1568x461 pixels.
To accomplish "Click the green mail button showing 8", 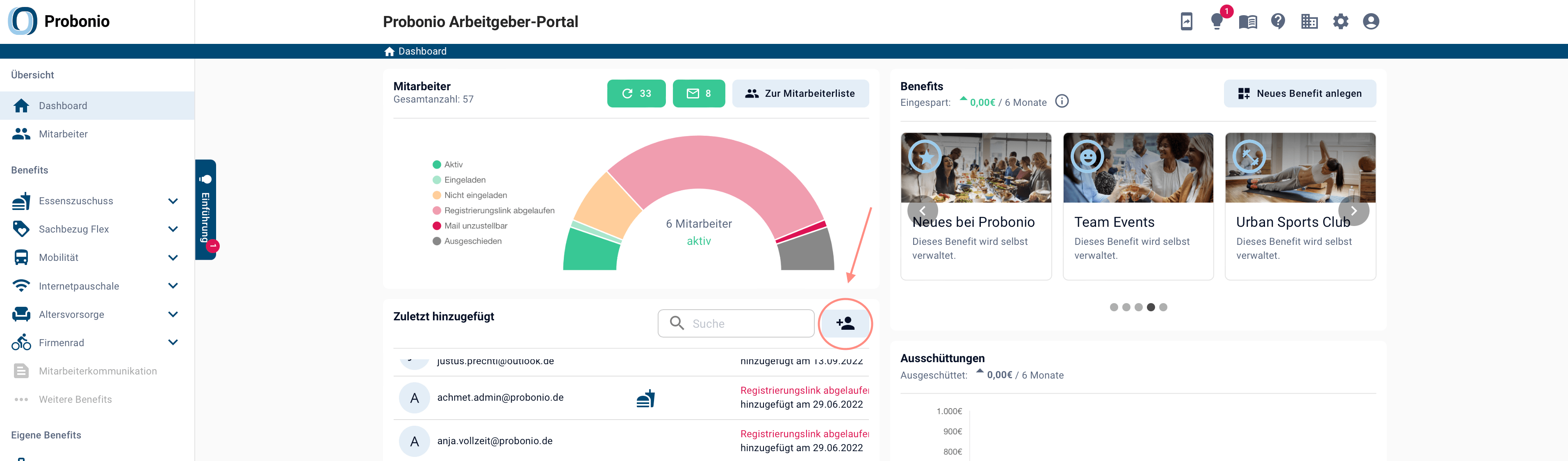I will (x=699, y=94).
